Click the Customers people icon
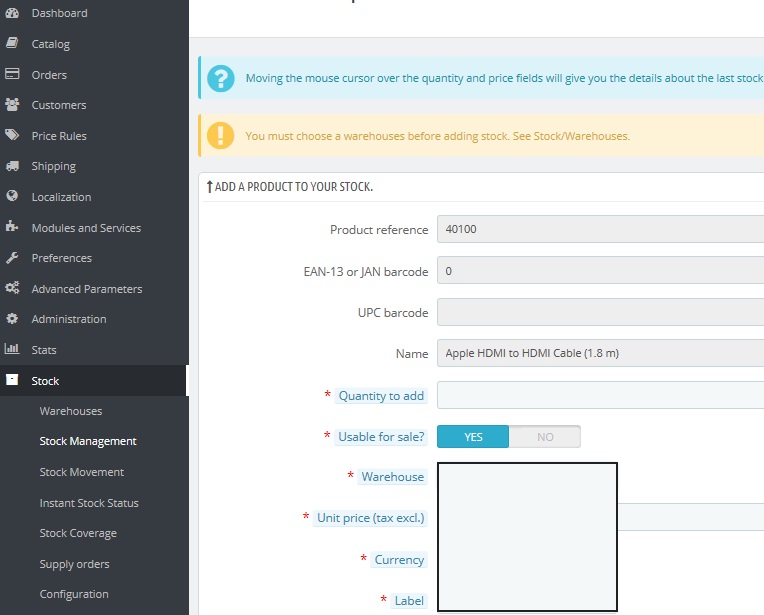 click(x=12, y=104)
